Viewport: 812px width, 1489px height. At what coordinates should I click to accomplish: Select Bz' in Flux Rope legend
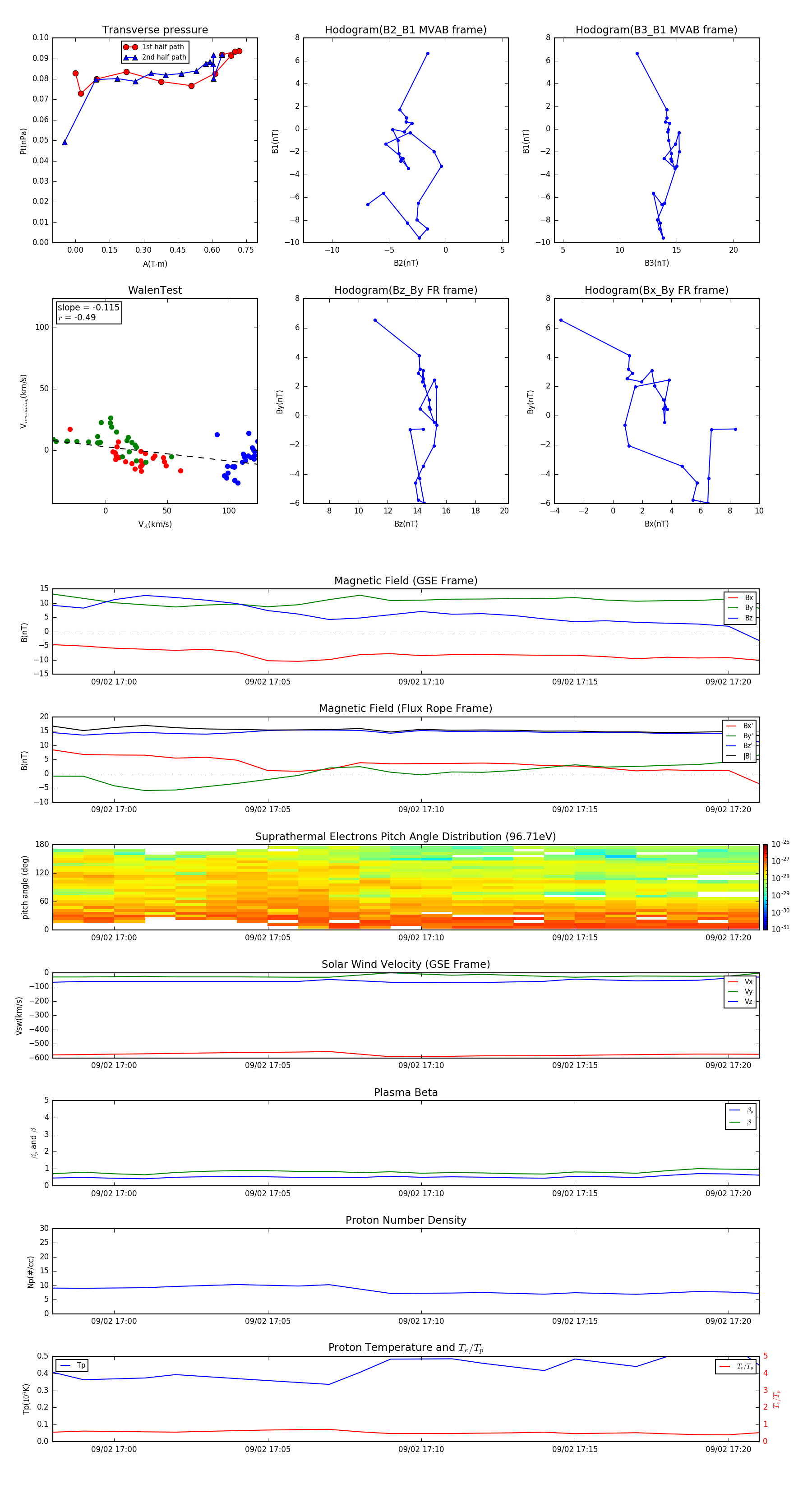(739, 746)
